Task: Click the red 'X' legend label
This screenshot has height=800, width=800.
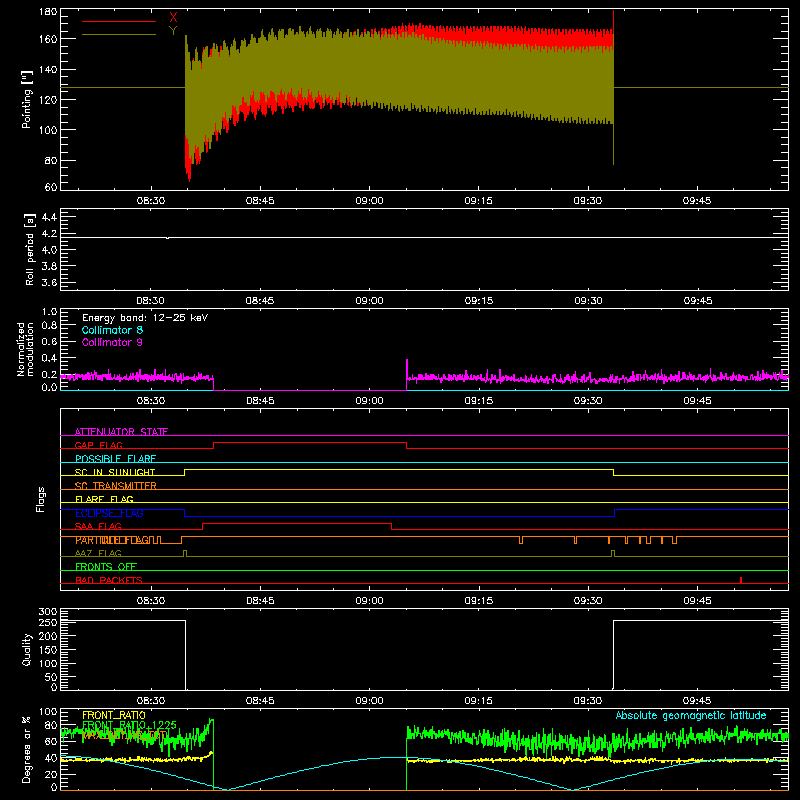Action: [x=173, y=18]
